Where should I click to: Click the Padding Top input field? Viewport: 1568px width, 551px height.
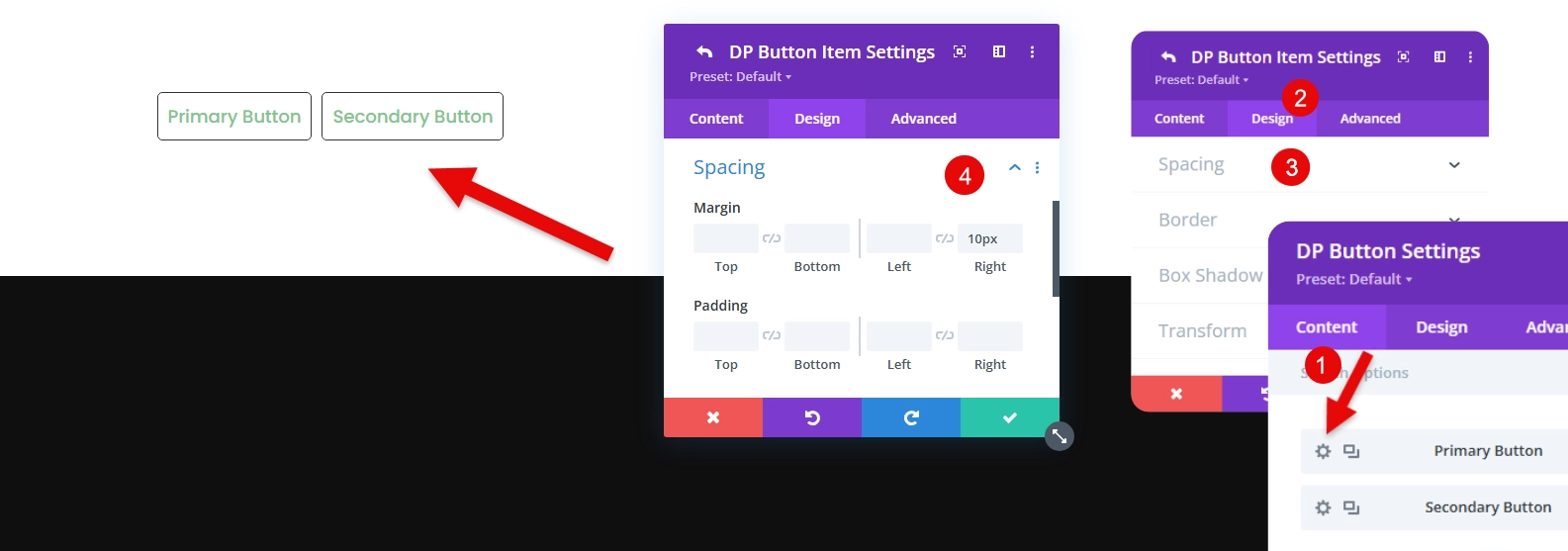[x=726, y=336]
